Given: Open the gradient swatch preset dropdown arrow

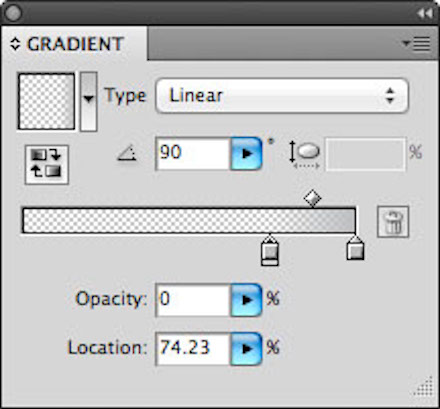Looking at the screenshot, I should pyautogui.click(x=89, y=102).
